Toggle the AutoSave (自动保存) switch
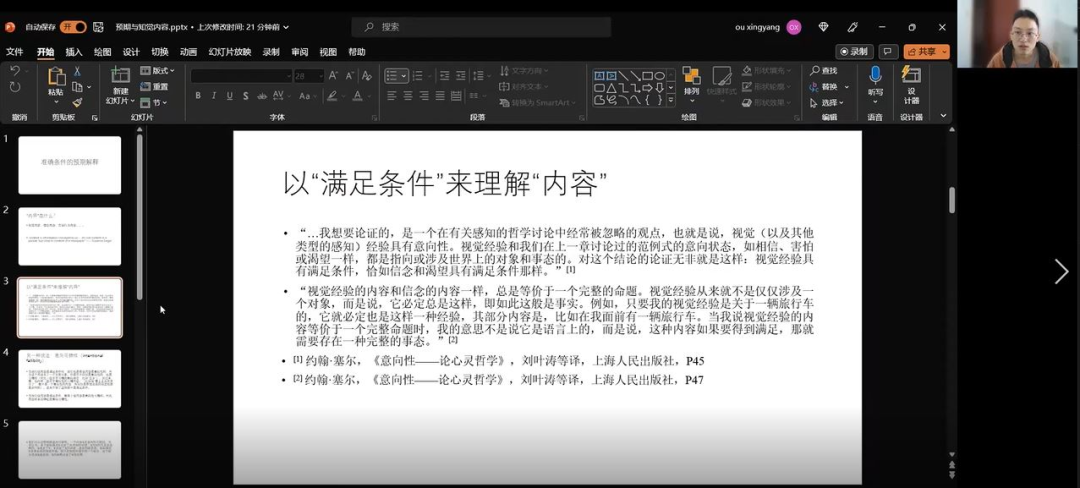Viewport: 1080px width, 488px height. 73,27
